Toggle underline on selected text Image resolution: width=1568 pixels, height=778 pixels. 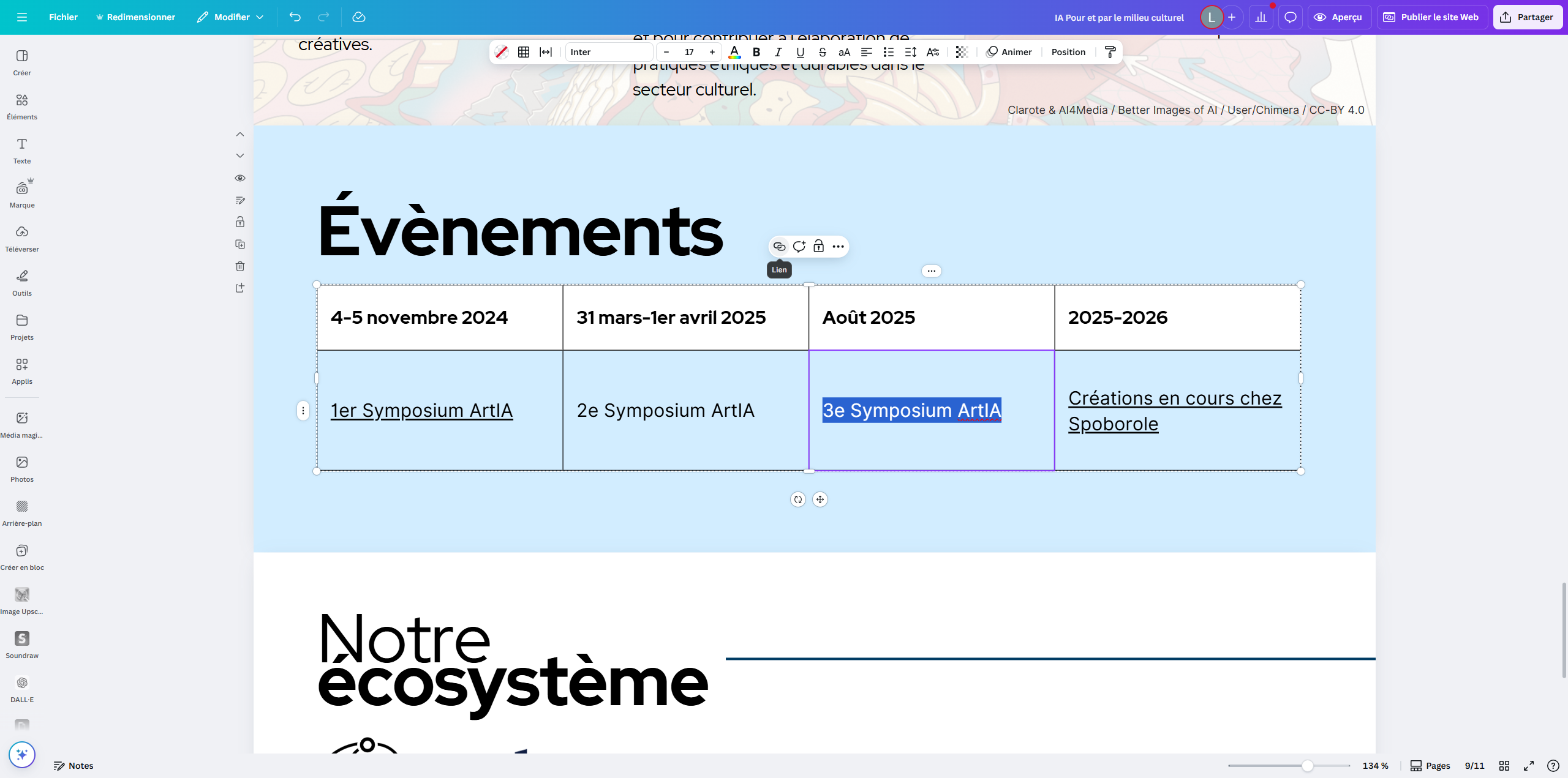[x=800, y=52]
